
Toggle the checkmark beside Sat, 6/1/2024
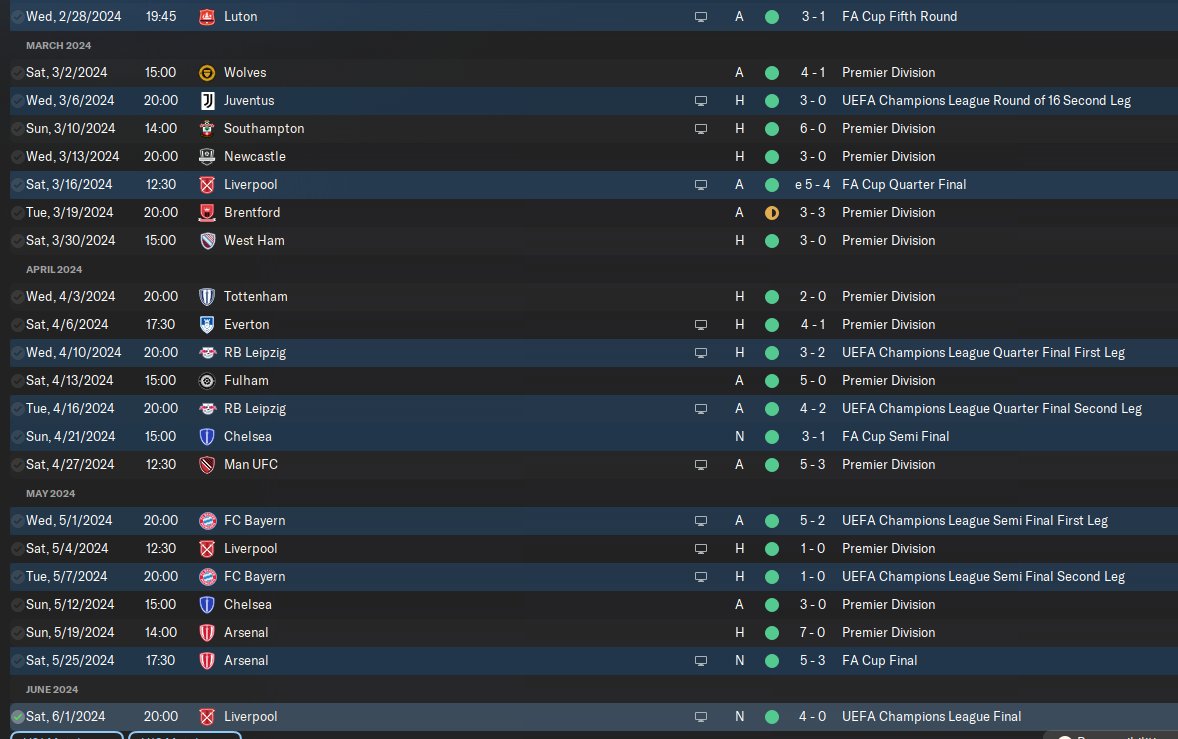(17, 716)
